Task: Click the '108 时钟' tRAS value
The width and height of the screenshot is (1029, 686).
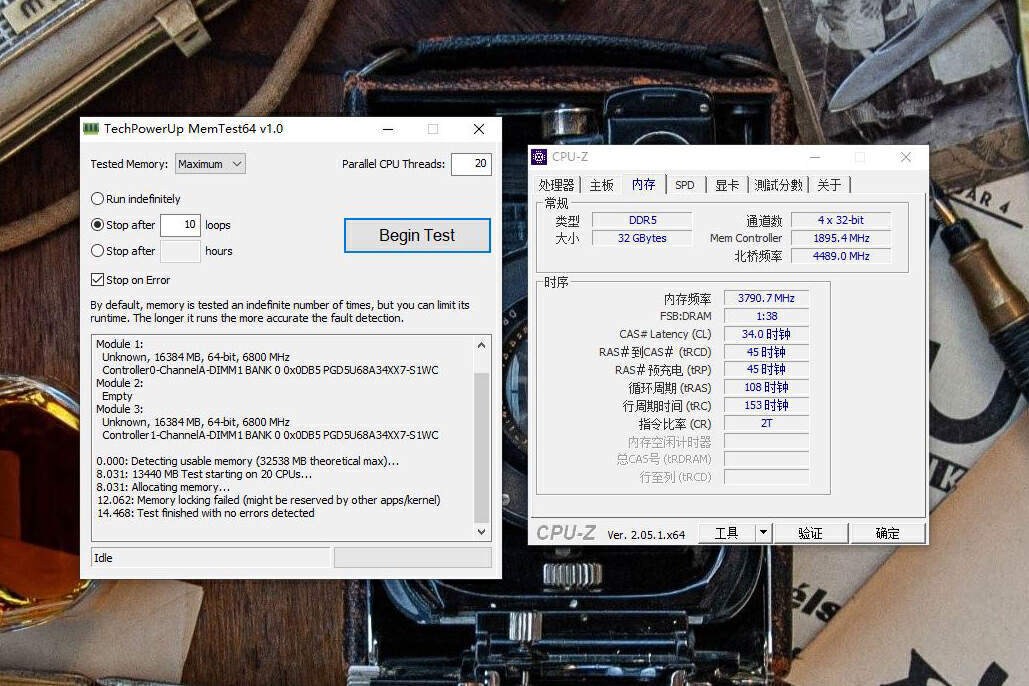Action: click(766, 387)
